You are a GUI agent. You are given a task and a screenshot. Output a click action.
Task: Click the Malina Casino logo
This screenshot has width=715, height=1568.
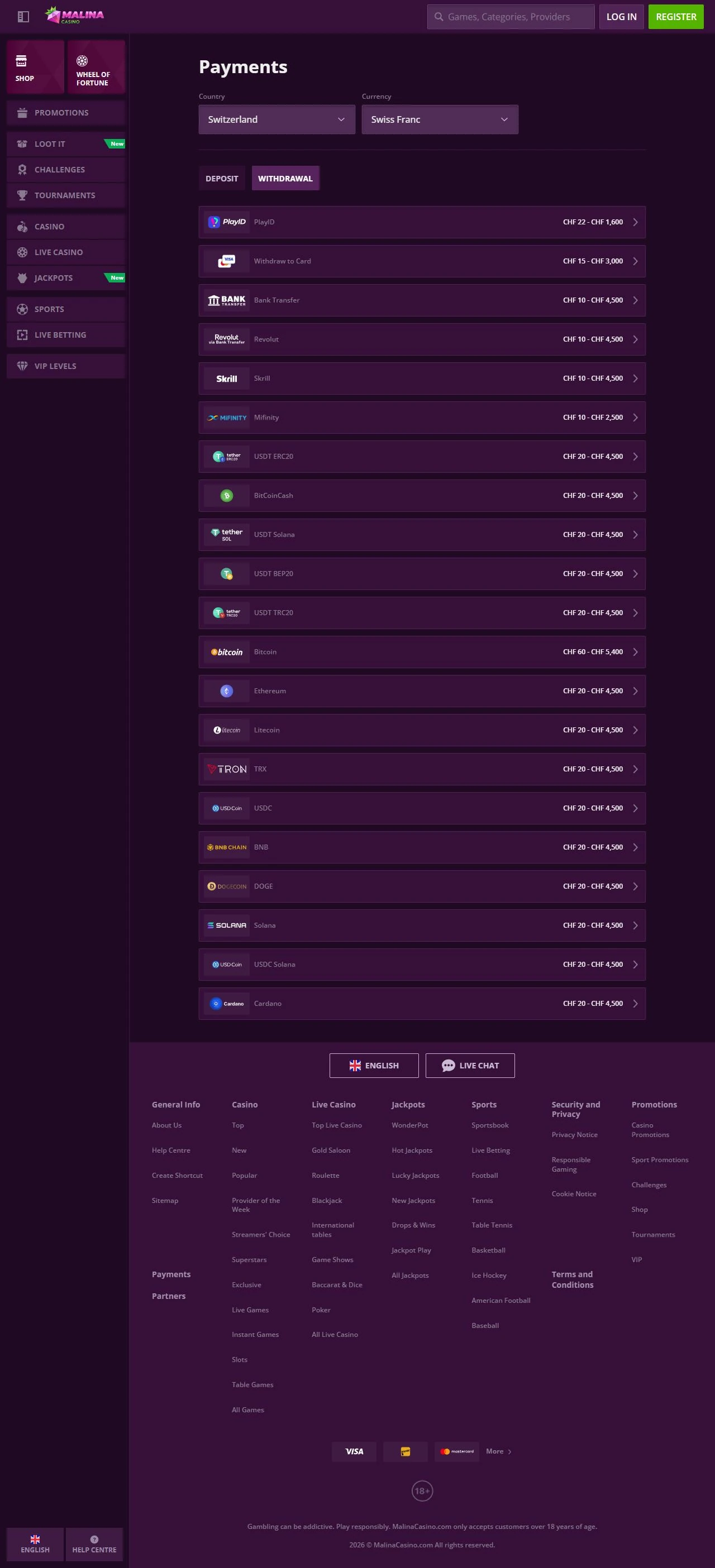tap(74, 15)
